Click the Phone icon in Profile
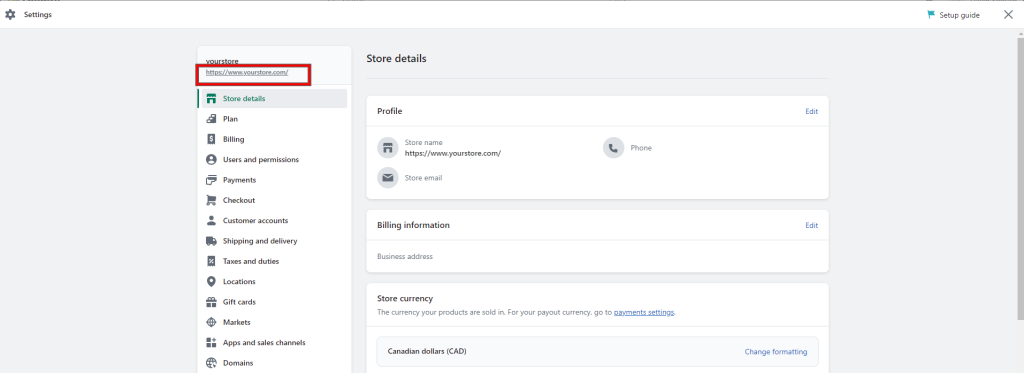Screen dimensions: 1024x373 tap(613, 148)
